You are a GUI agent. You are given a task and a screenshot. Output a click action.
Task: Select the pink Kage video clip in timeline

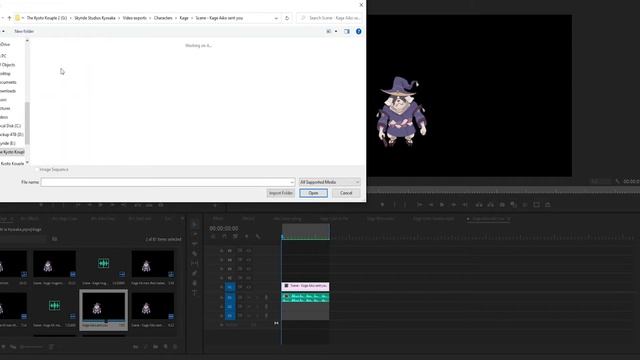tap(305, 286)
